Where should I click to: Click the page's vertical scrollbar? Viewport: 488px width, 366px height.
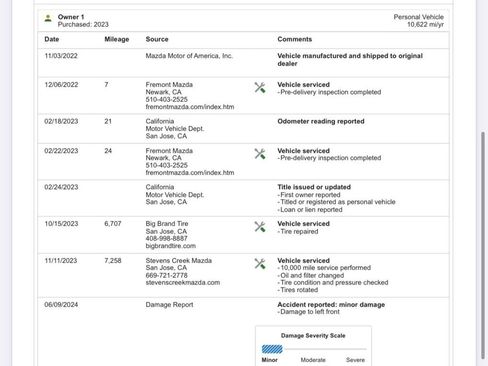pos(483,246)
